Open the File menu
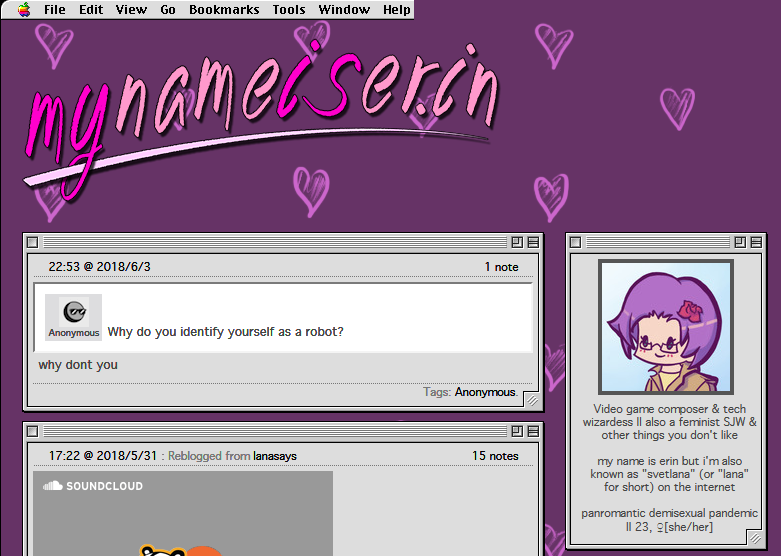This screenshot has height=556, width=781. [x=54, y=9]
